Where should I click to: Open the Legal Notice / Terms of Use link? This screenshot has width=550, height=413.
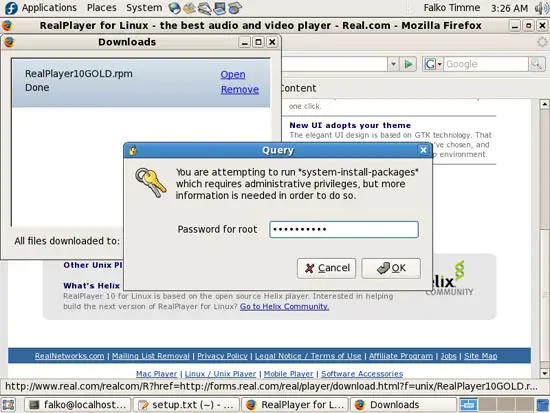click(308, 356)
